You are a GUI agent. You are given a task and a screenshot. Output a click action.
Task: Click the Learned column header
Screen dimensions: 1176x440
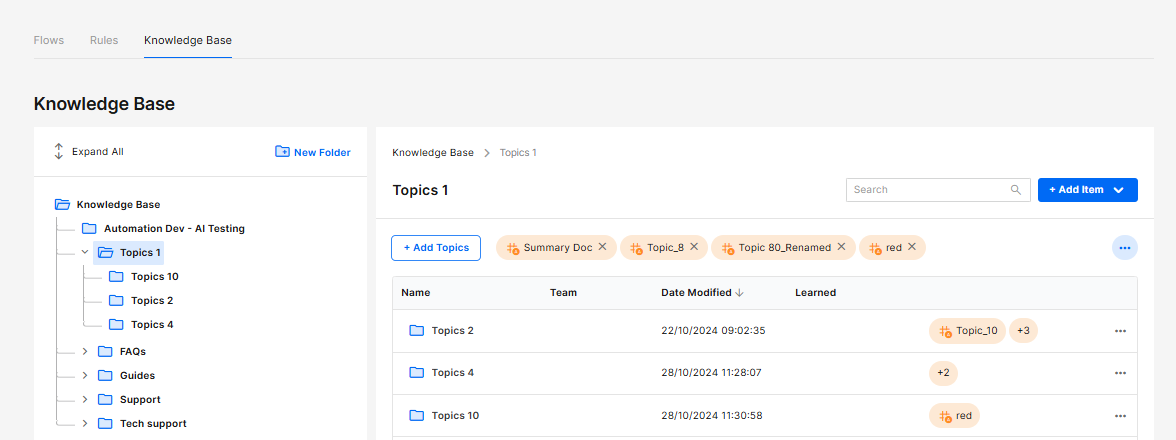point(815,293)
